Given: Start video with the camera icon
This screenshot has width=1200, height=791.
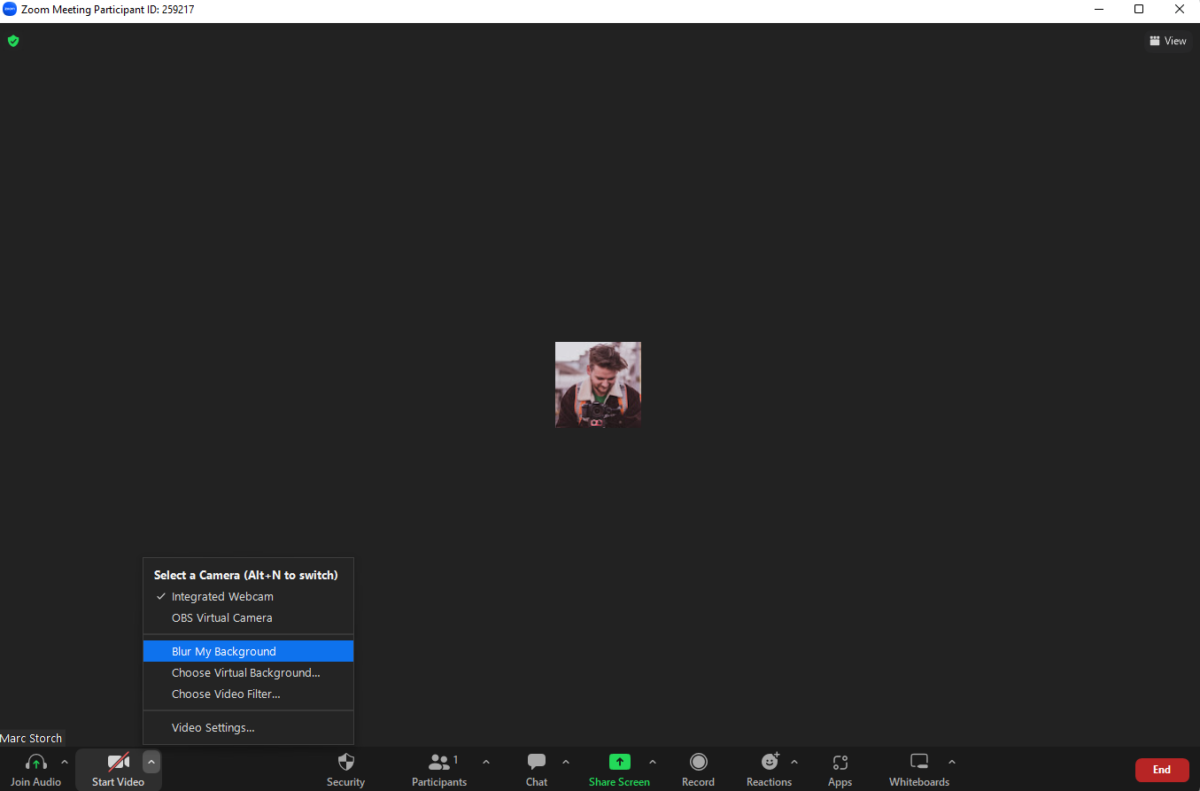Looking at the screenshot, I should pos(118,763).
